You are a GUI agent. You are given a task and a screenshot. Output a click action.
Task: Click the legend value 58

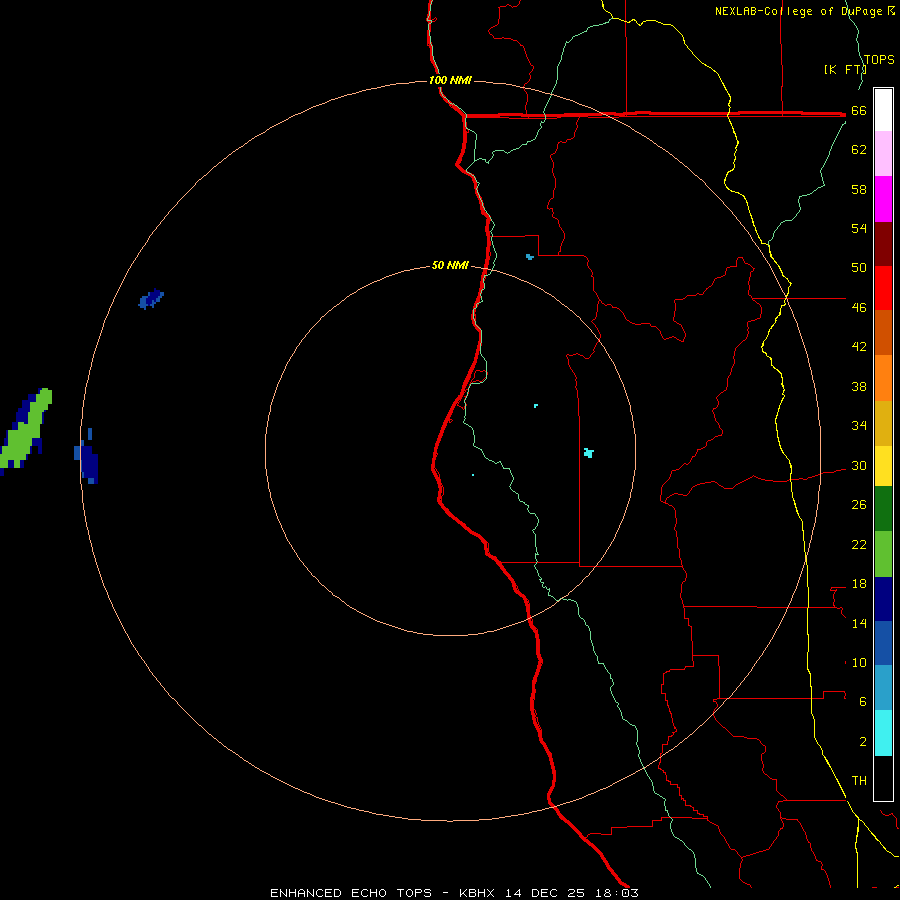tap(859, 189)
